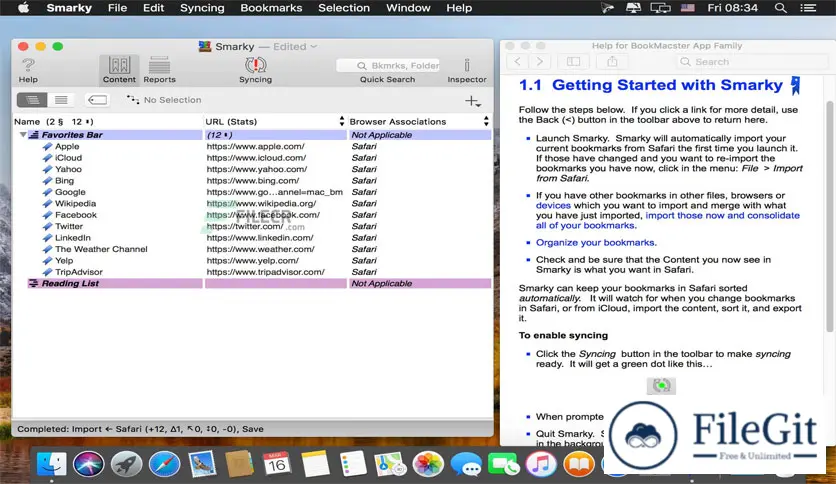Open the Help toolbar button in Smarky
Viewport: 836px width, 484px height.
tap(28, 70)
